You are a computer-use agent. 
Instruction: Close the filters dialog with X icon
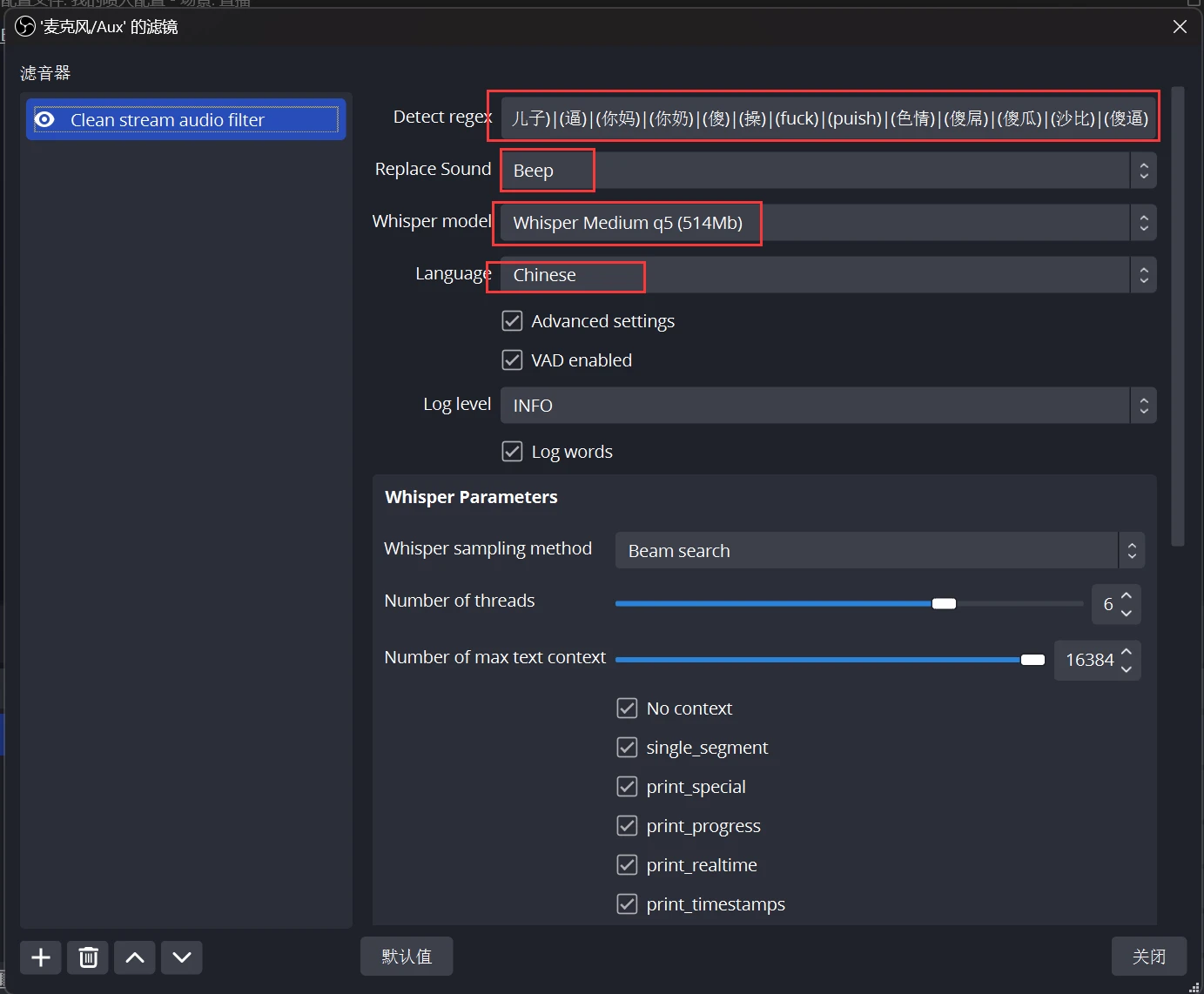(1180, 27)
